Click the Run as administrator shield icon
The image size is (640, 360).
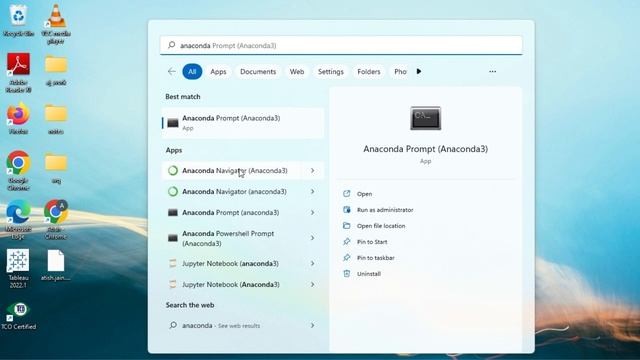pyautogui.click(x=347, y=209)
